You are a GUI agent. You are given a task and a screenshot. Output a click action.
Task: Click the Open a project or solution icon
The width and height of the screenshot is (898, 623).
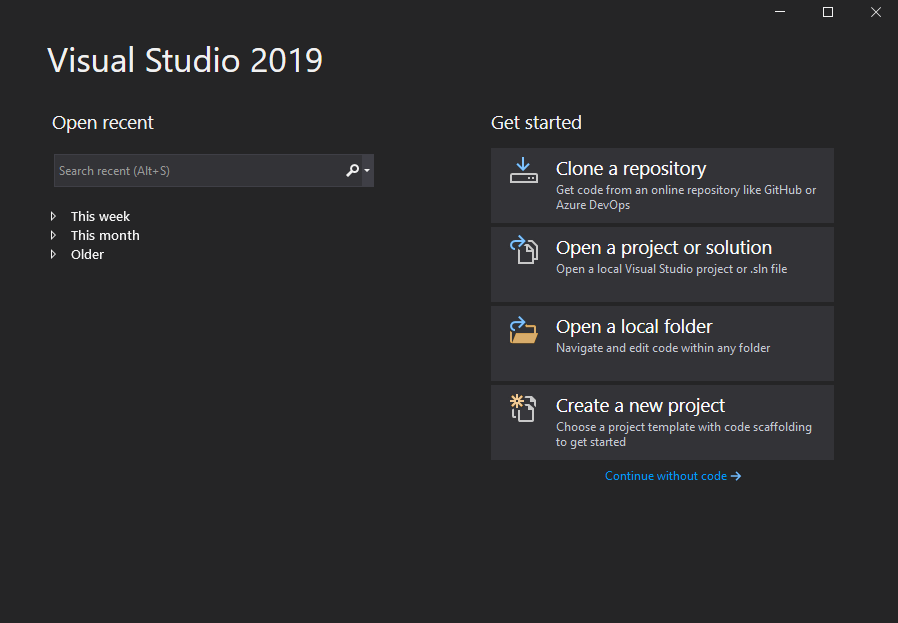[523, 250]
